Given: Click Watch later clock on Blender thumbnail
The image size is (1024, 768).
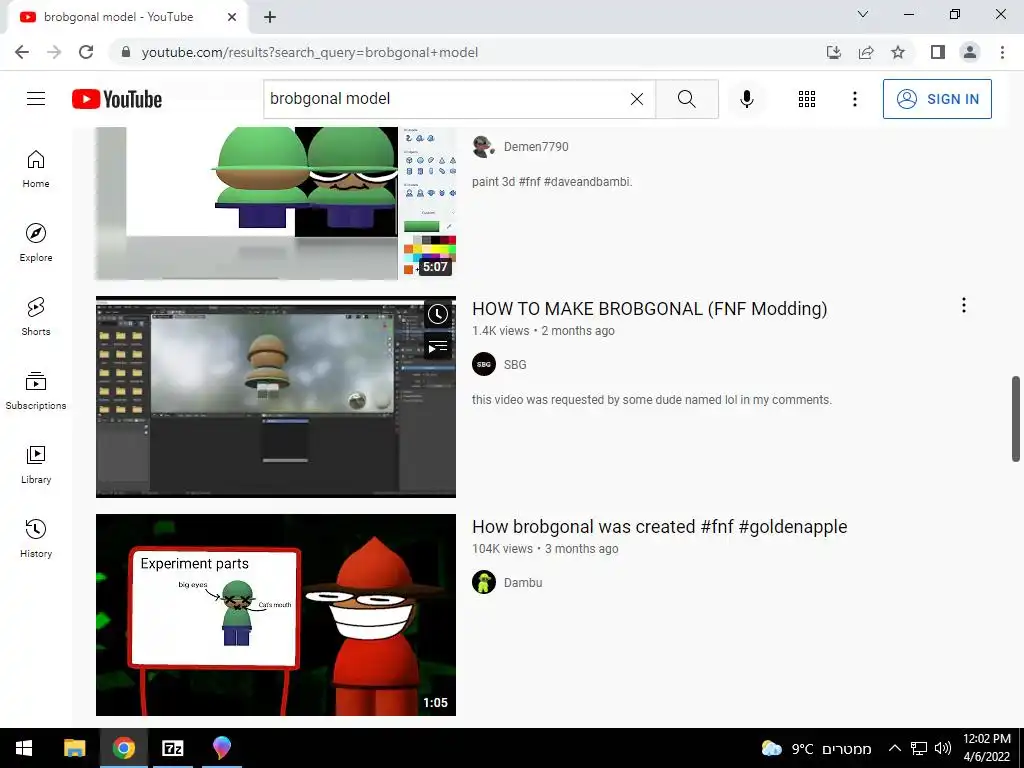Looking at the screenshot, I should click(438, 315).
